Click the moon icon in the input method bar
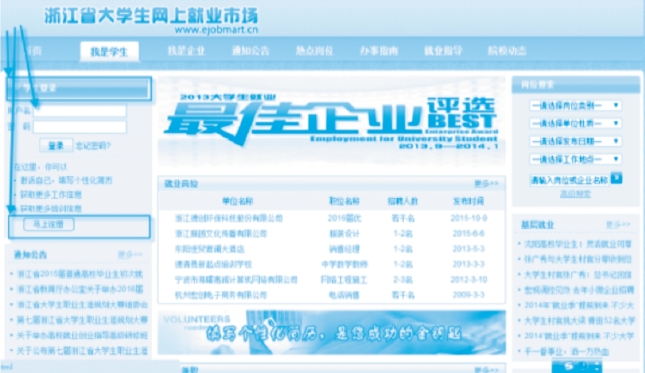This screenshot has width=645, height=373. 583,367
